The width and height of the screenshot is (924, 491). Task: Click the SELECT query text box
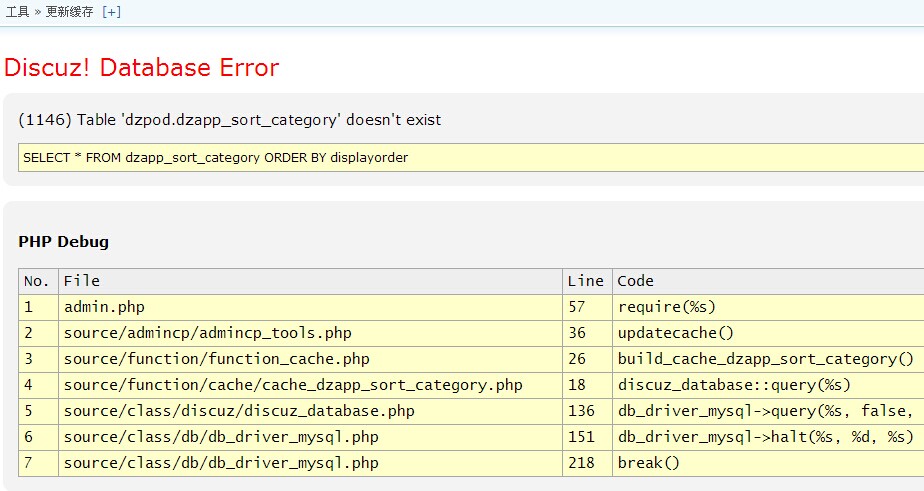470,157
